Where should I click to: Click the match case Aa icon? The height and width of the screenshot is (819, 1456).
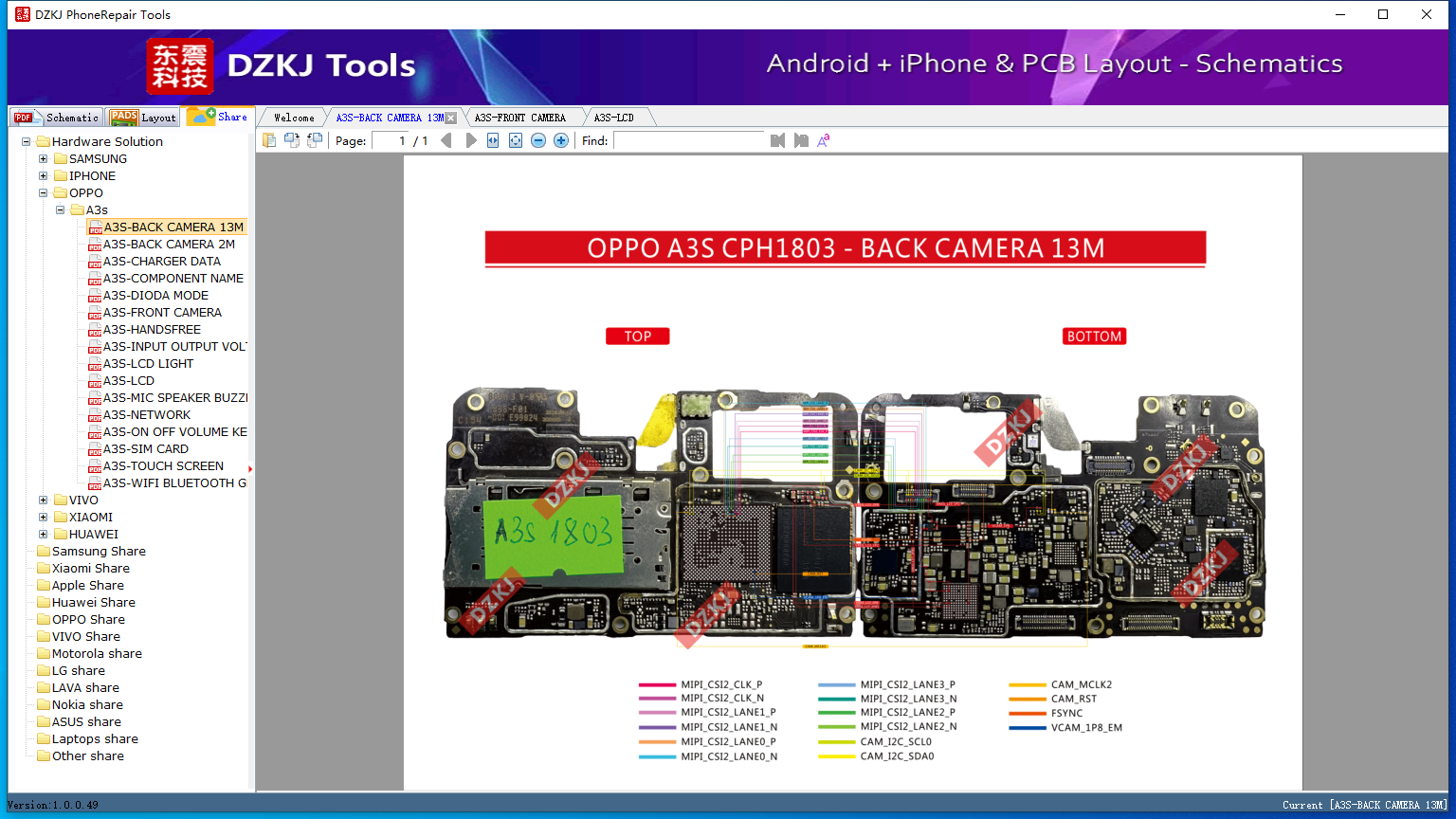click(x=824, y=140)
